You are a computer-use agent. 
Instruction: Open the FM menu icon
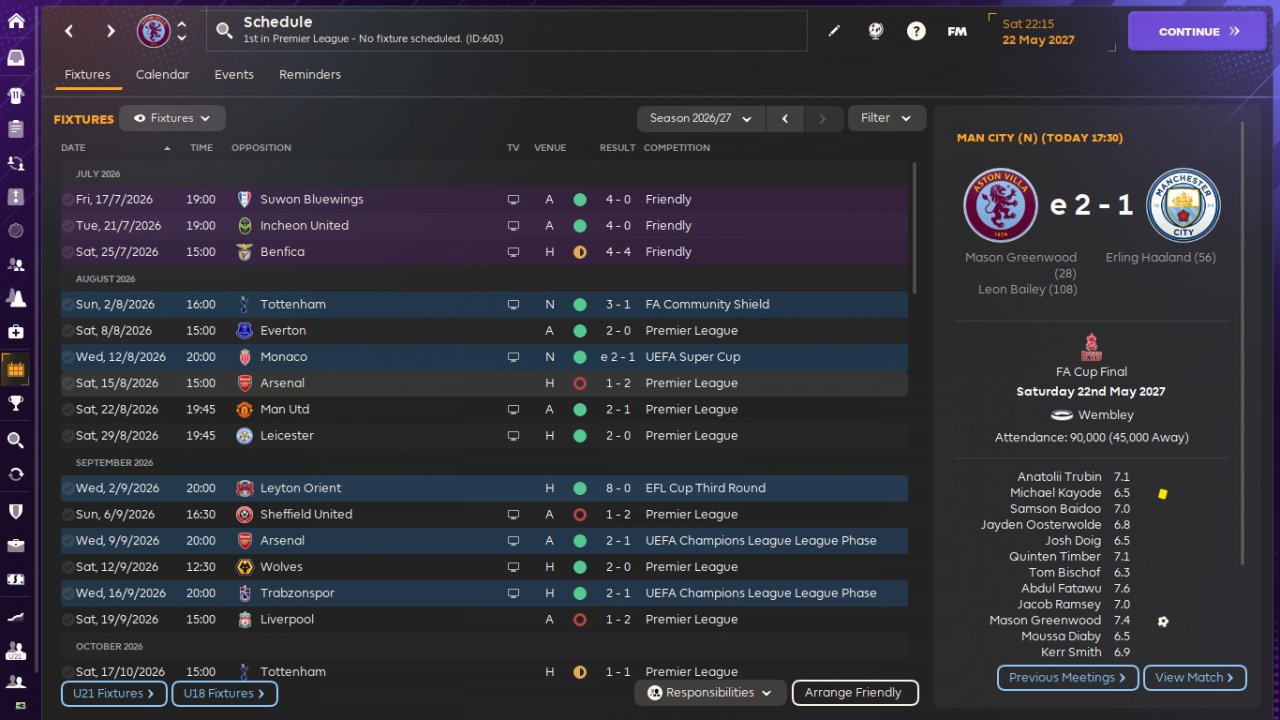pos(957,31)
